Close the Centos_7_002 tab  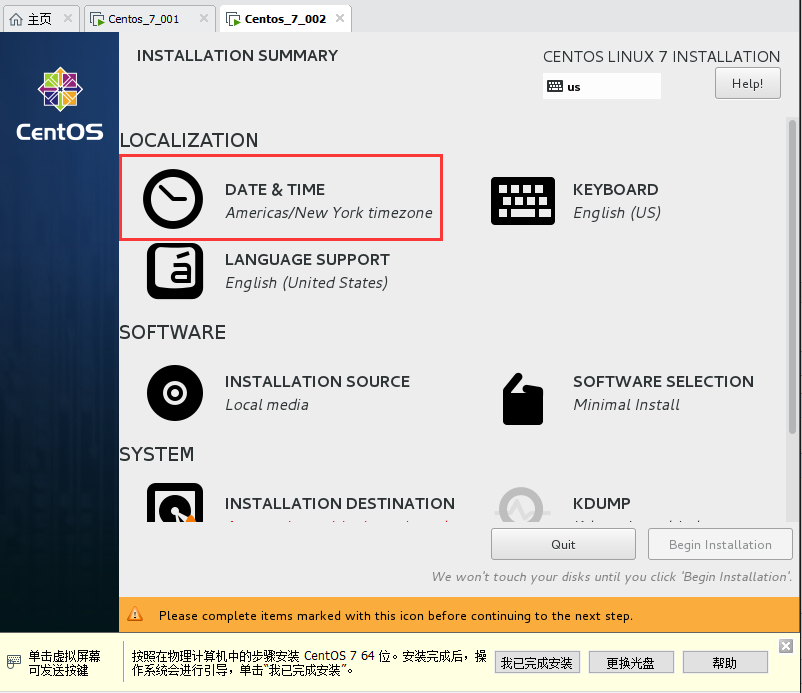tap(340, 18)
